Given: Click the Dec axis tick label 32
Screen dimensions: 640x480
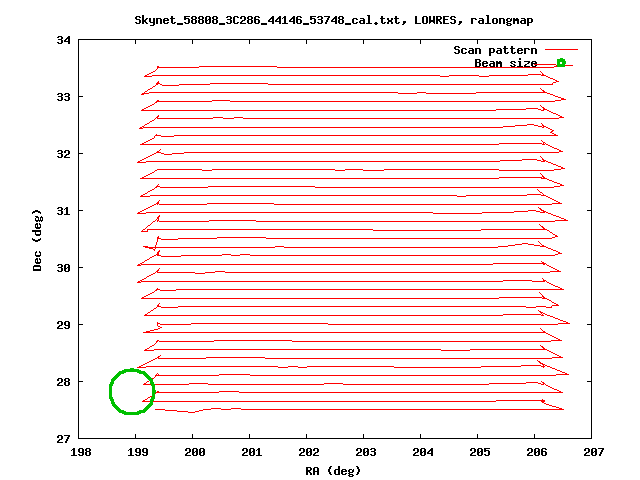Looking at the screenshot, I should pyautogui.click(x=64, y=154).
